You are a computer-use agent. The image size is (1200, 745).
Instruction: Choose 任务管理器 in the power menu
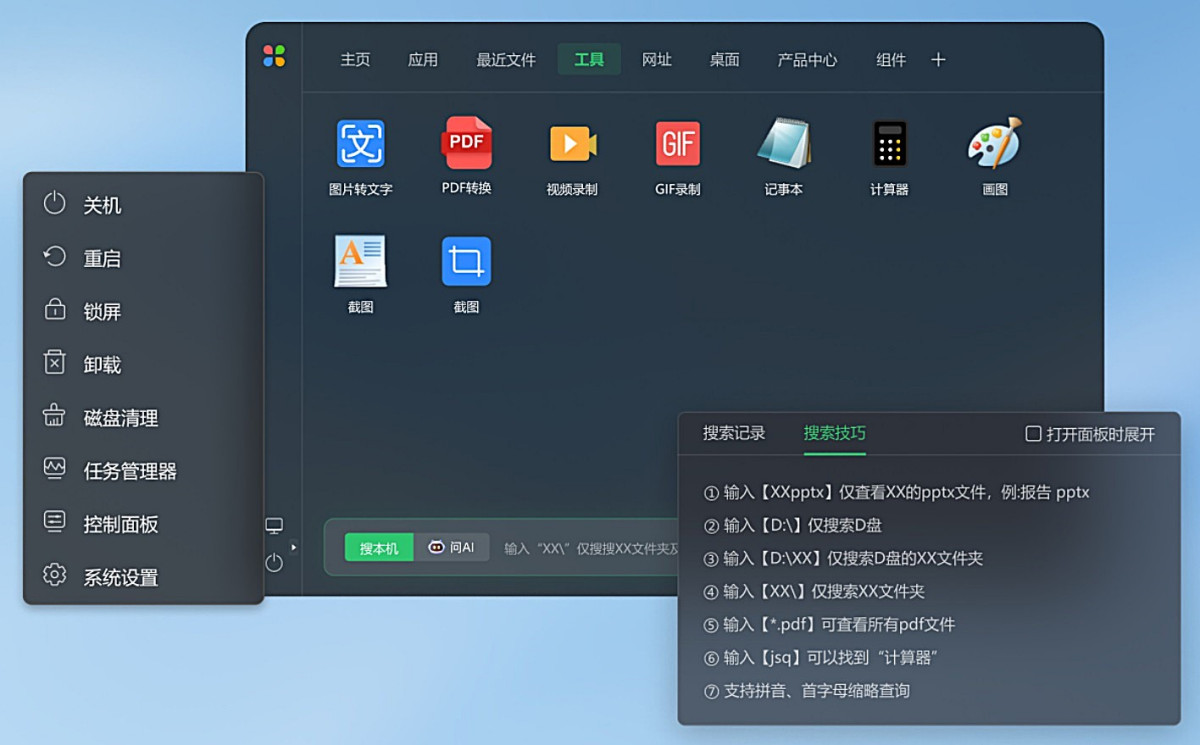130,471
